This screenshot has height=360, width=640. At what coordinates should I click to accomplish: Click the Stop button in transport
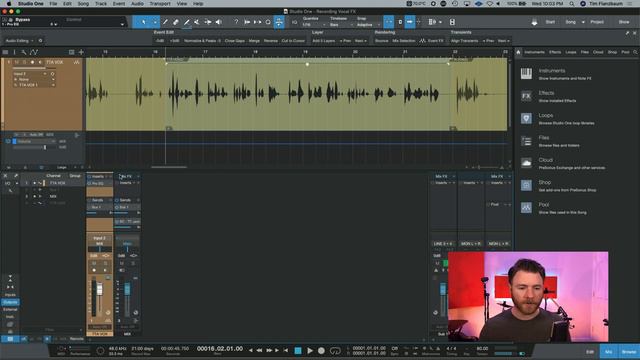click(298, 351)
